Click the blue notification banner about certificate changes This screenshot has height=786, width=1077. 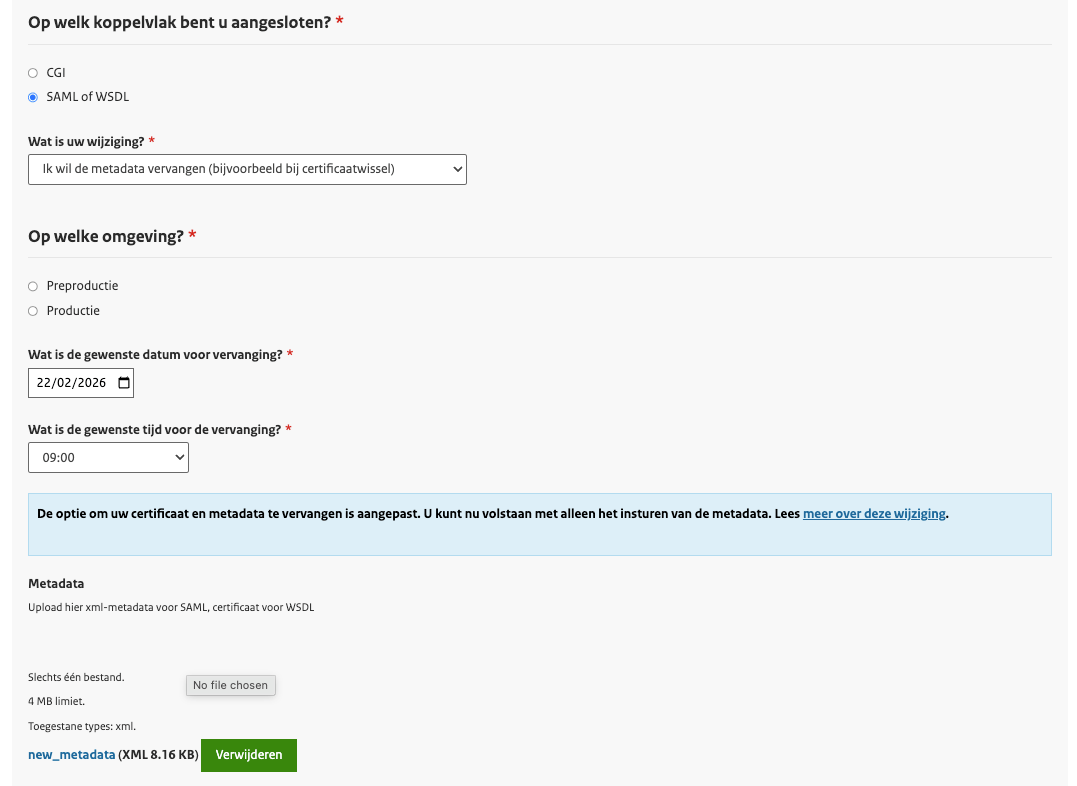point(538,524)
